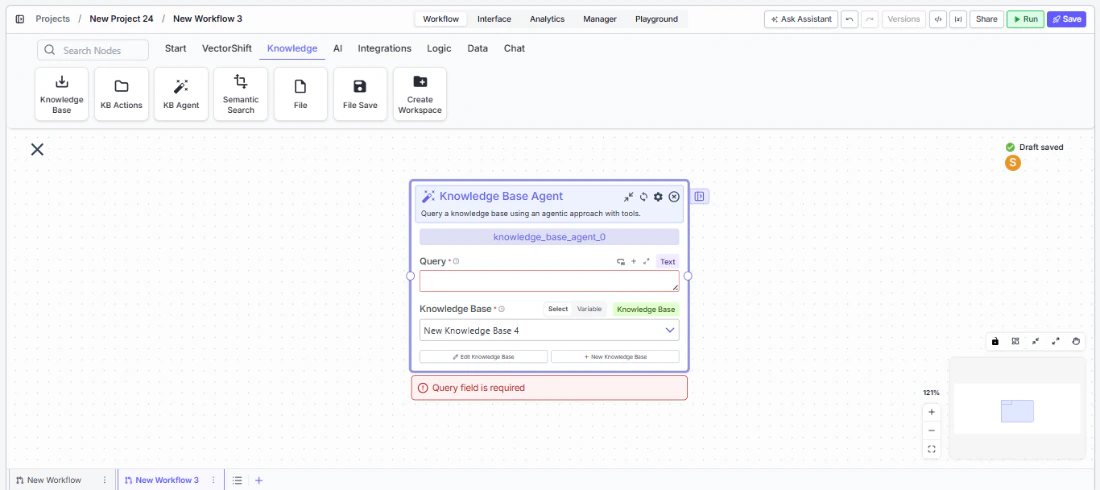
Task: Click the Ask Assistant button
Action: coord(801,19)
